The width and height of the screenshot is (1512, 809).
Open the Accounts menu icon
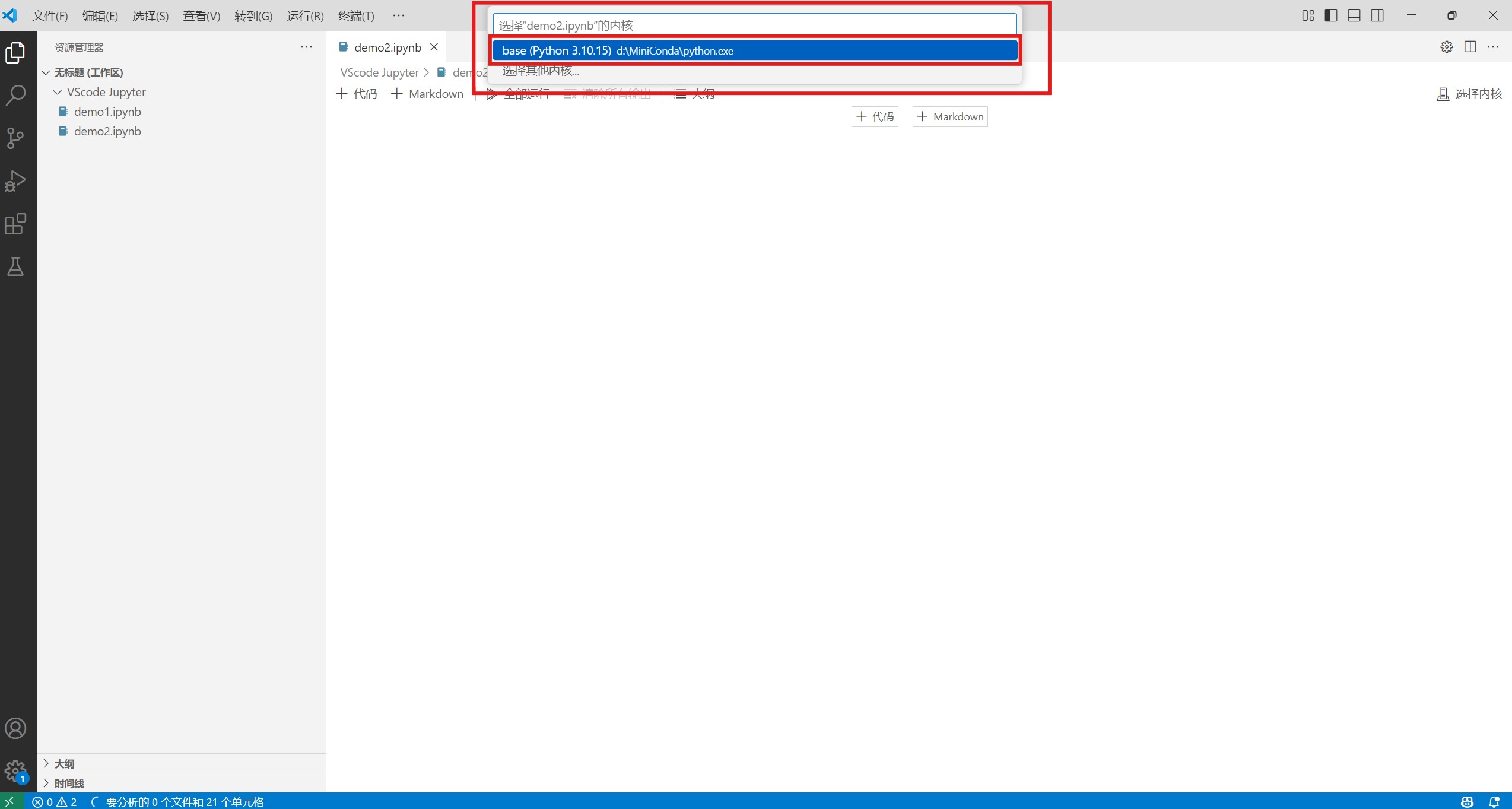(16, 728)
